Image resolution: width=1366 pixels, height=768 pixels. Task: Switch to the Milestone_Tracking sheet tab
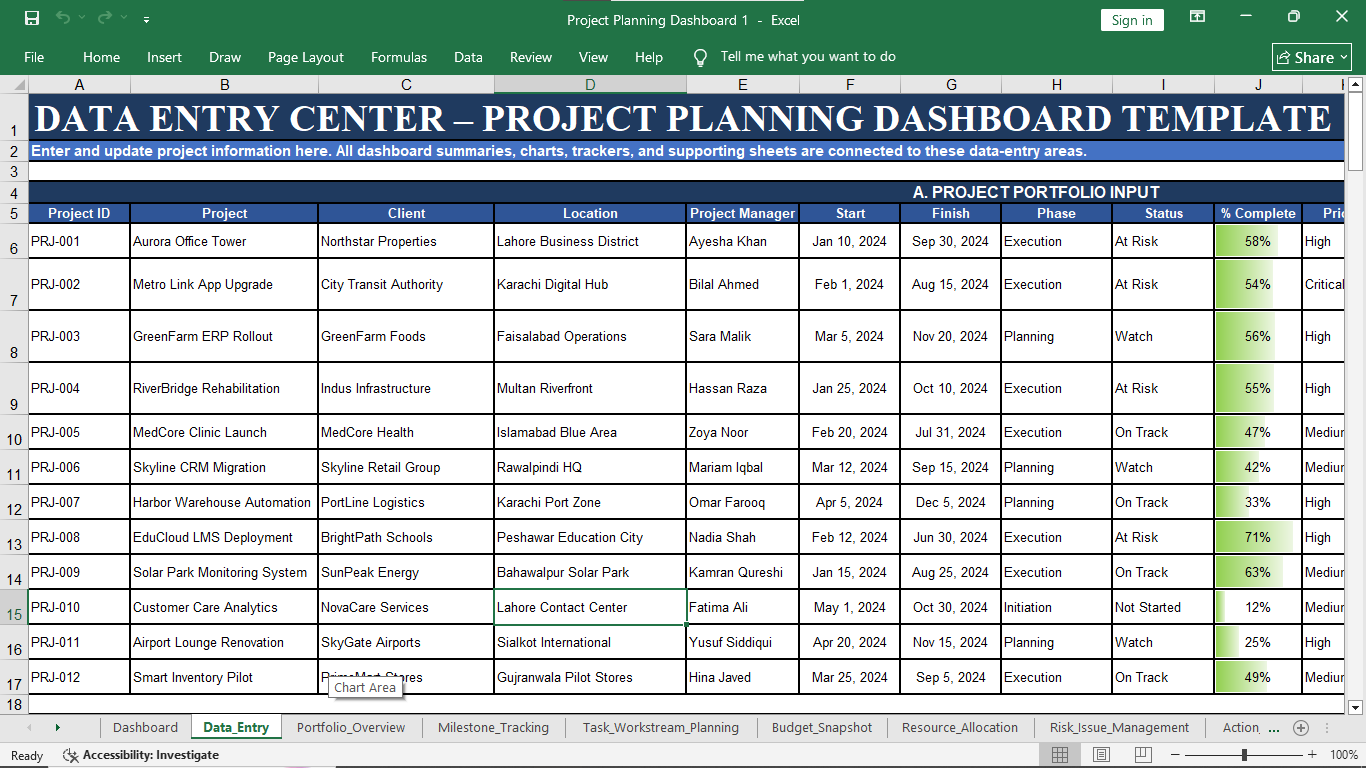point(493,727)
